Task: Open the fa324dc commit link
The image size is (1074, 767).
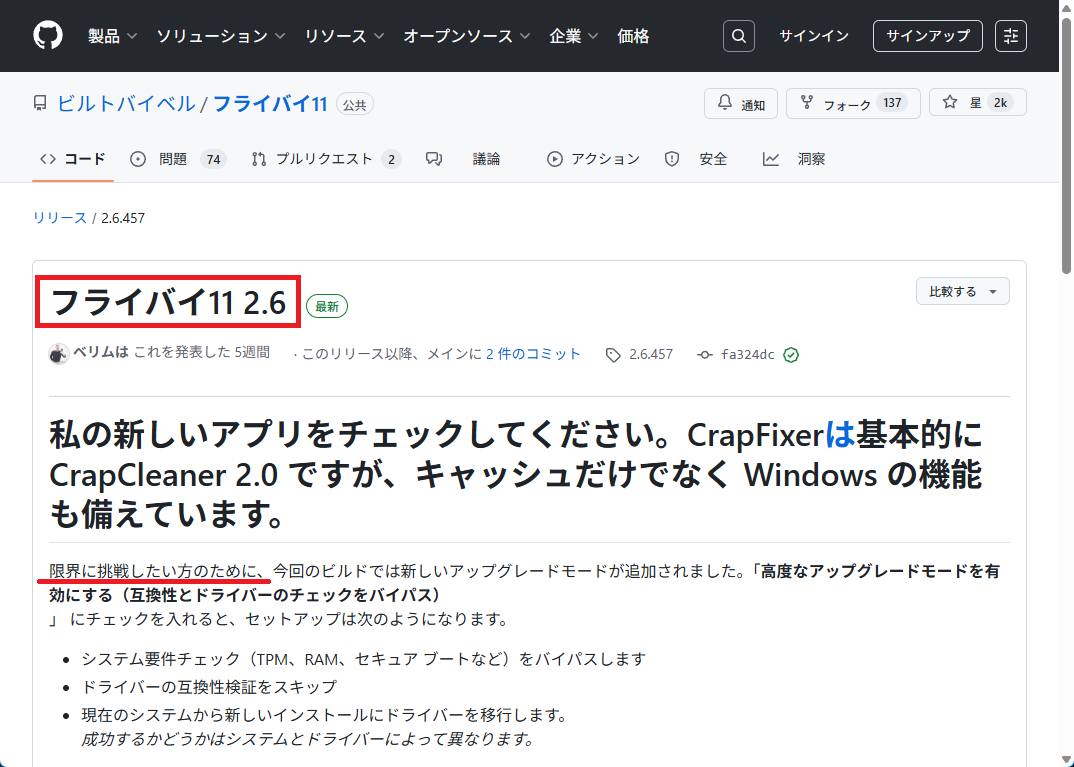Action: click(x=747, y=354)
